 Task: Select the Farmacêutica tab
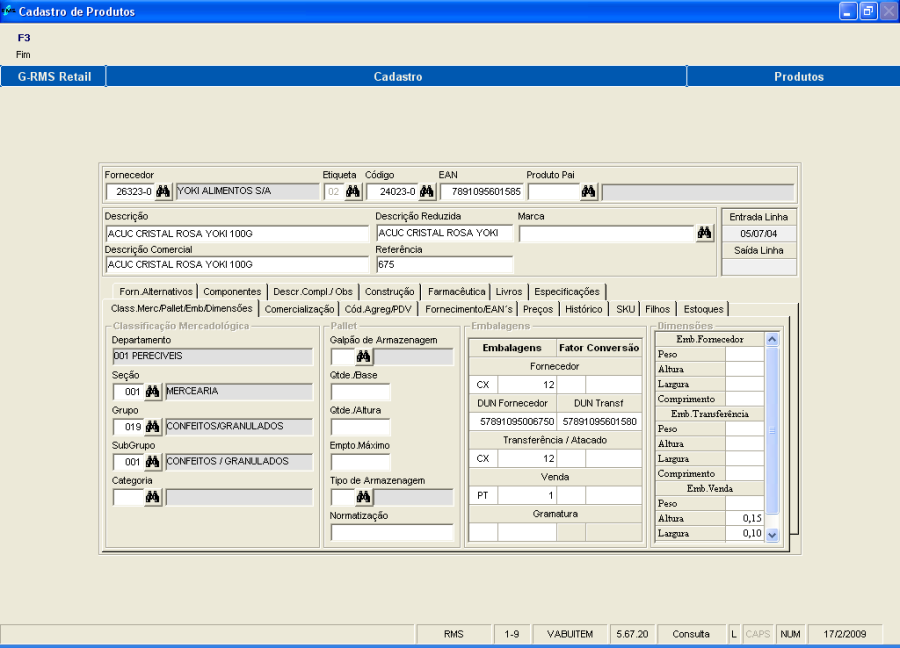[x=456, y=292]
